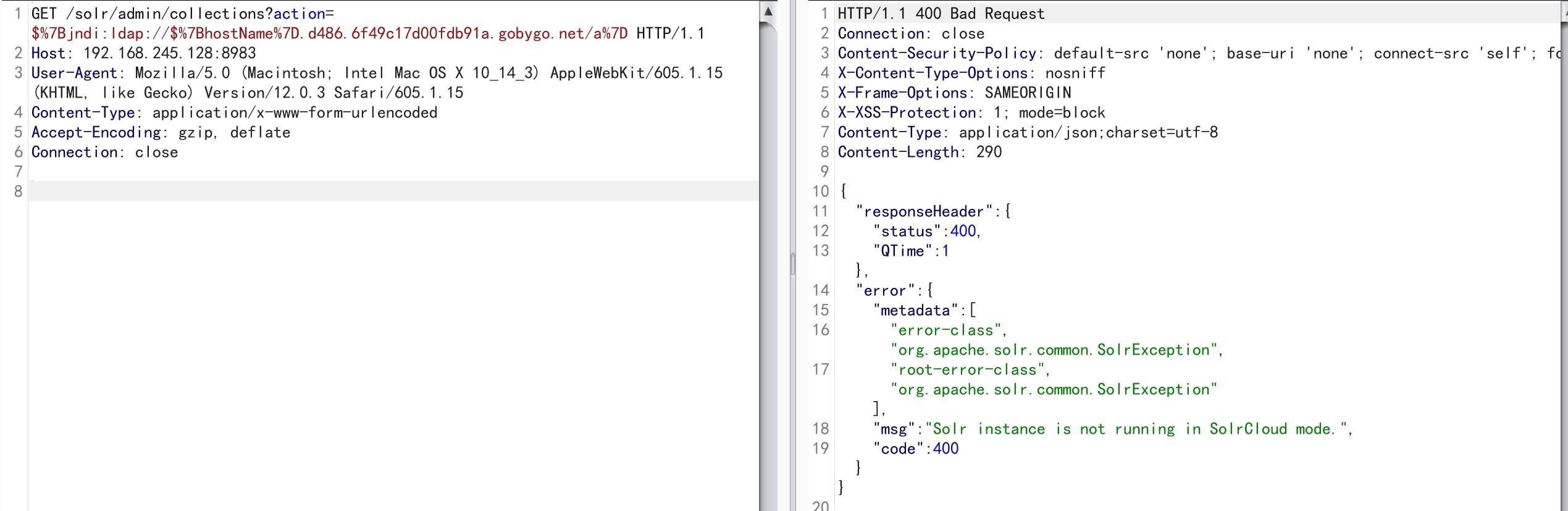Click SolrException value below "error-class"
The image size is (1568, 511).
click(1054, 350)
